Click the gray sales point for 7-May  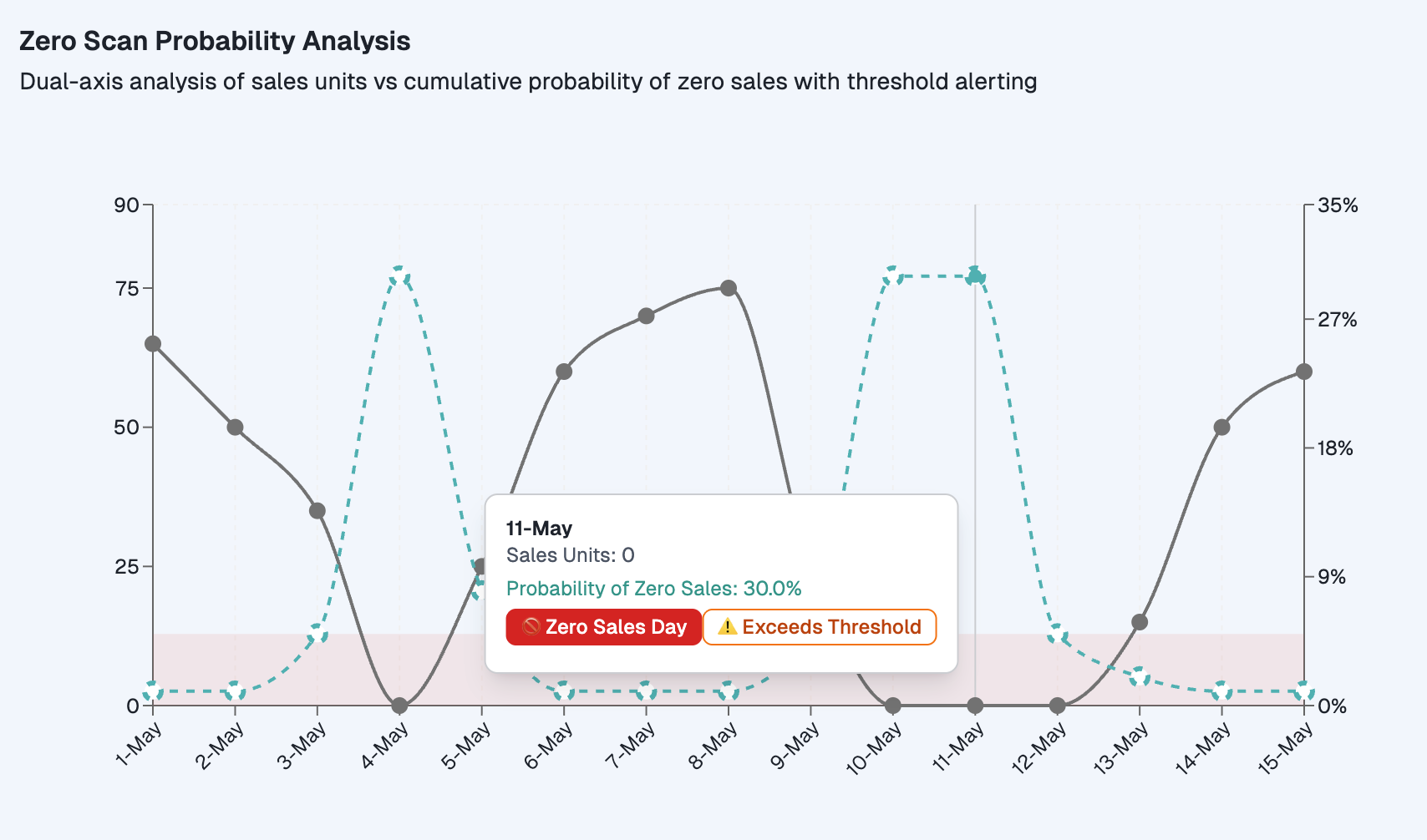[x=646, y=316]
